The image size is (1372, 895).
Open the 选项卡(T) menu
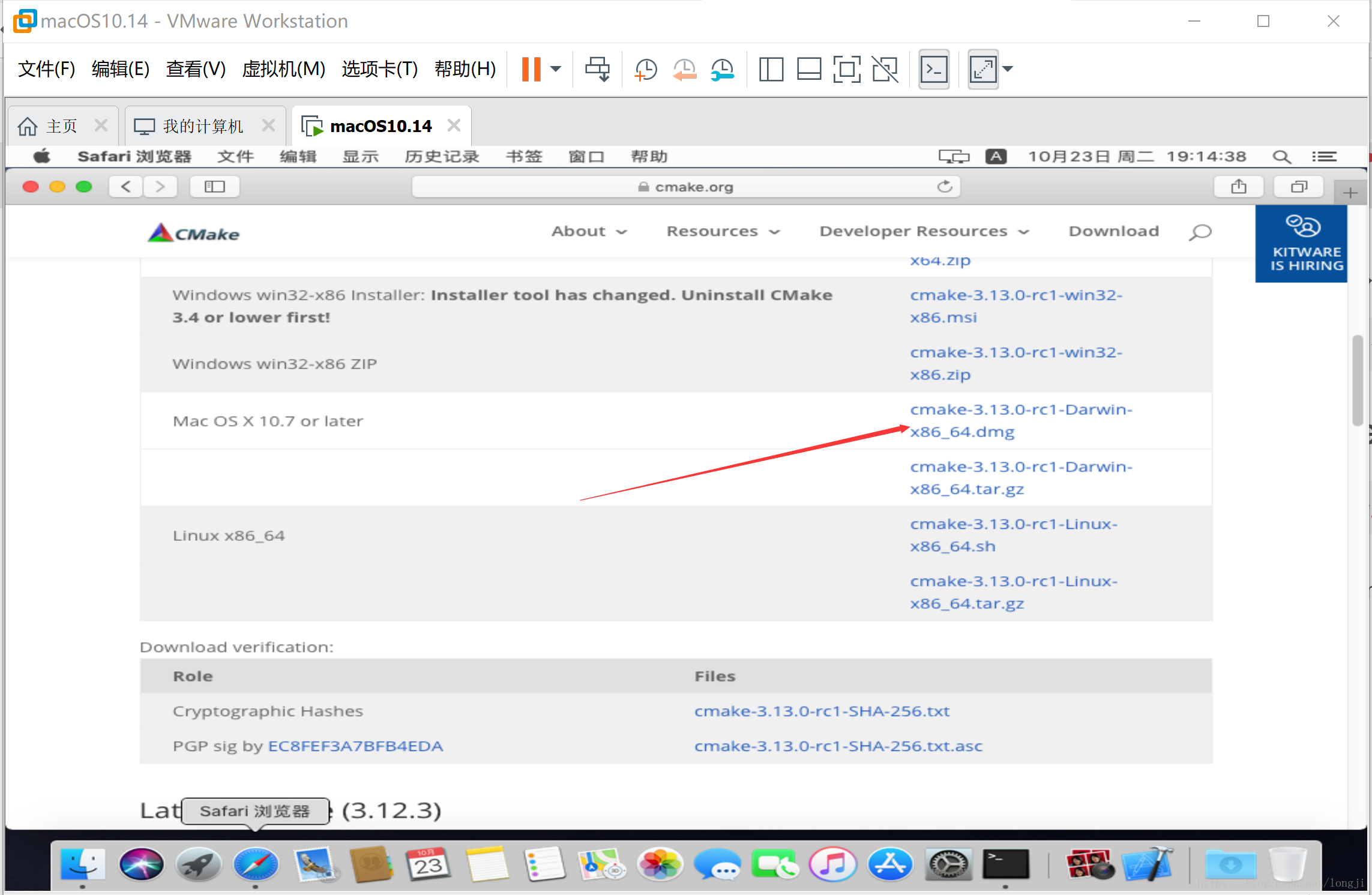(380, 69)
